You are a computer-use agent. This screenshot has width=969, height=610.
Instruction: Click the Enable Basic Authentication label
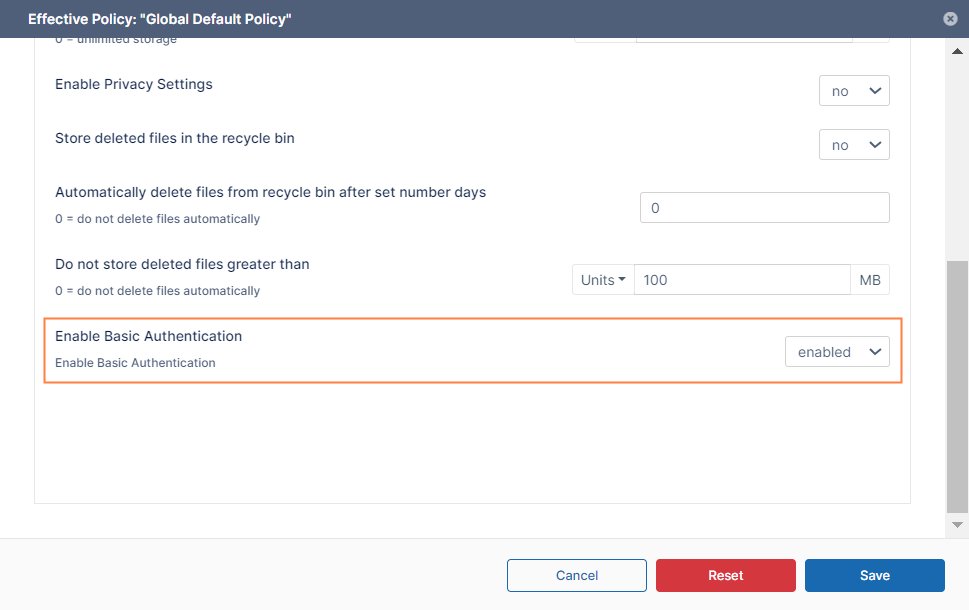pyautogui.click(x=149, y=336)
